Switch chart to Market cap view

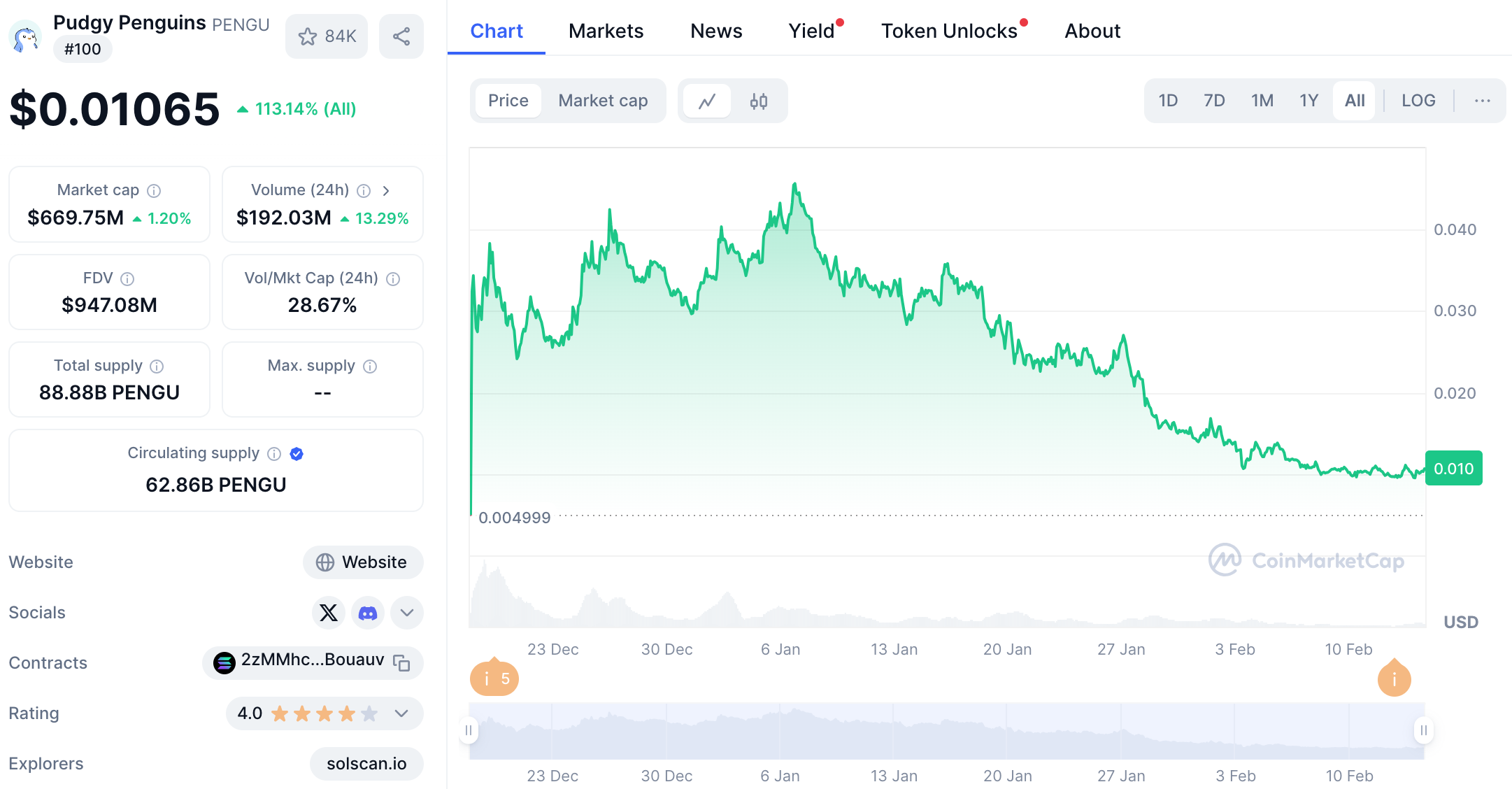coord(603,101)
